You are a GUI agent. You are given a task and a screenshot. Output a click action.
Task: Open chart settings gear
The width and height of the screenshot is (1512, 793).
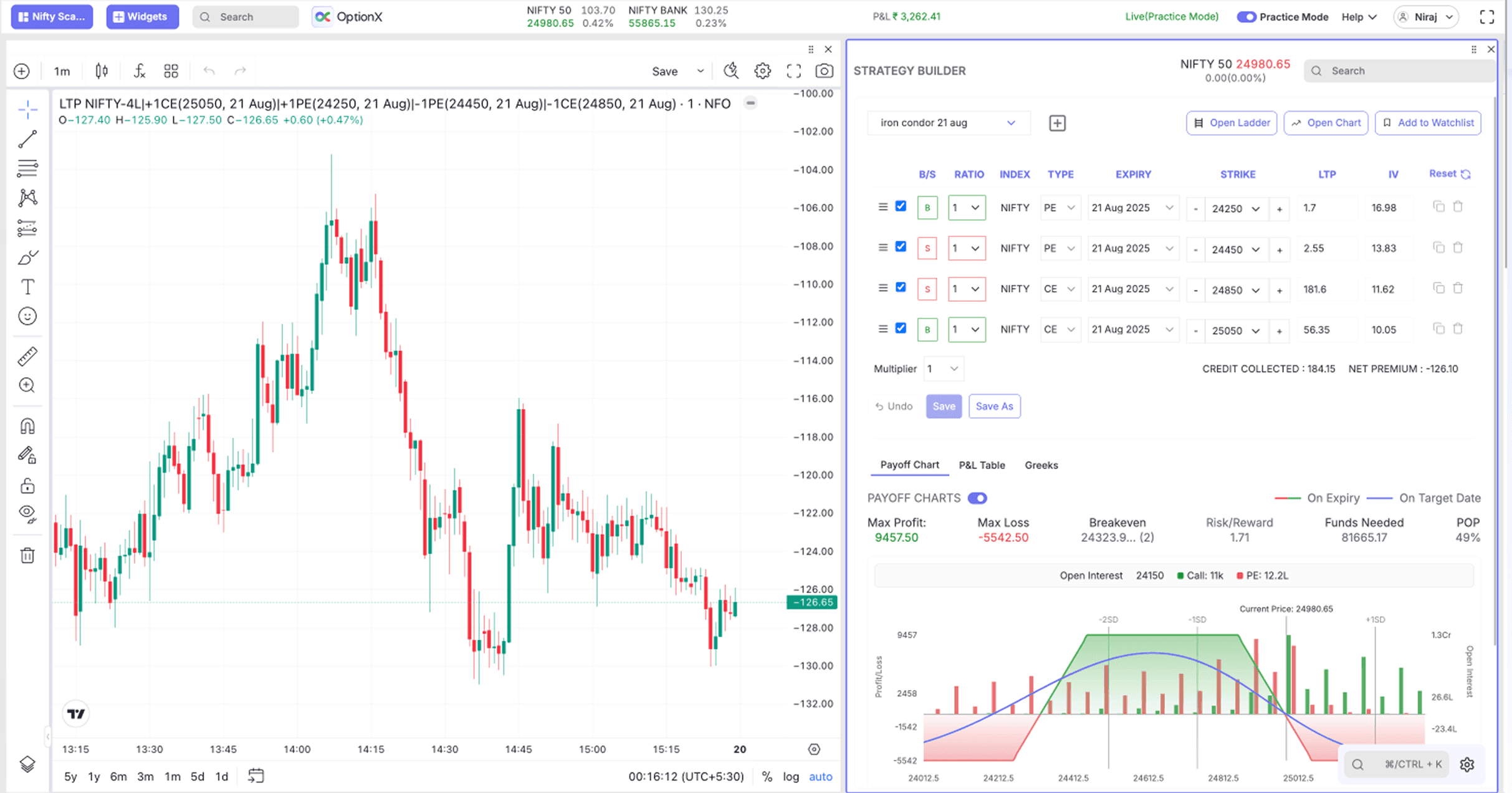point(762,71)
